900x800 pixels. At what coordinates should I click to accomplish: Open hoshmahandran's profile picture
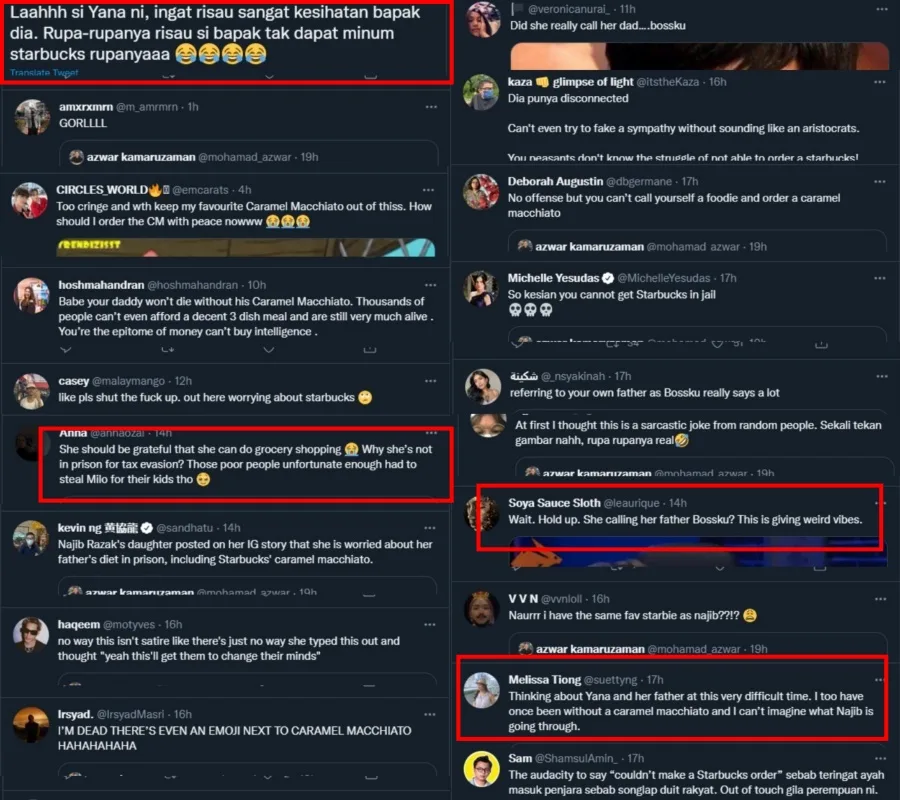31,296
